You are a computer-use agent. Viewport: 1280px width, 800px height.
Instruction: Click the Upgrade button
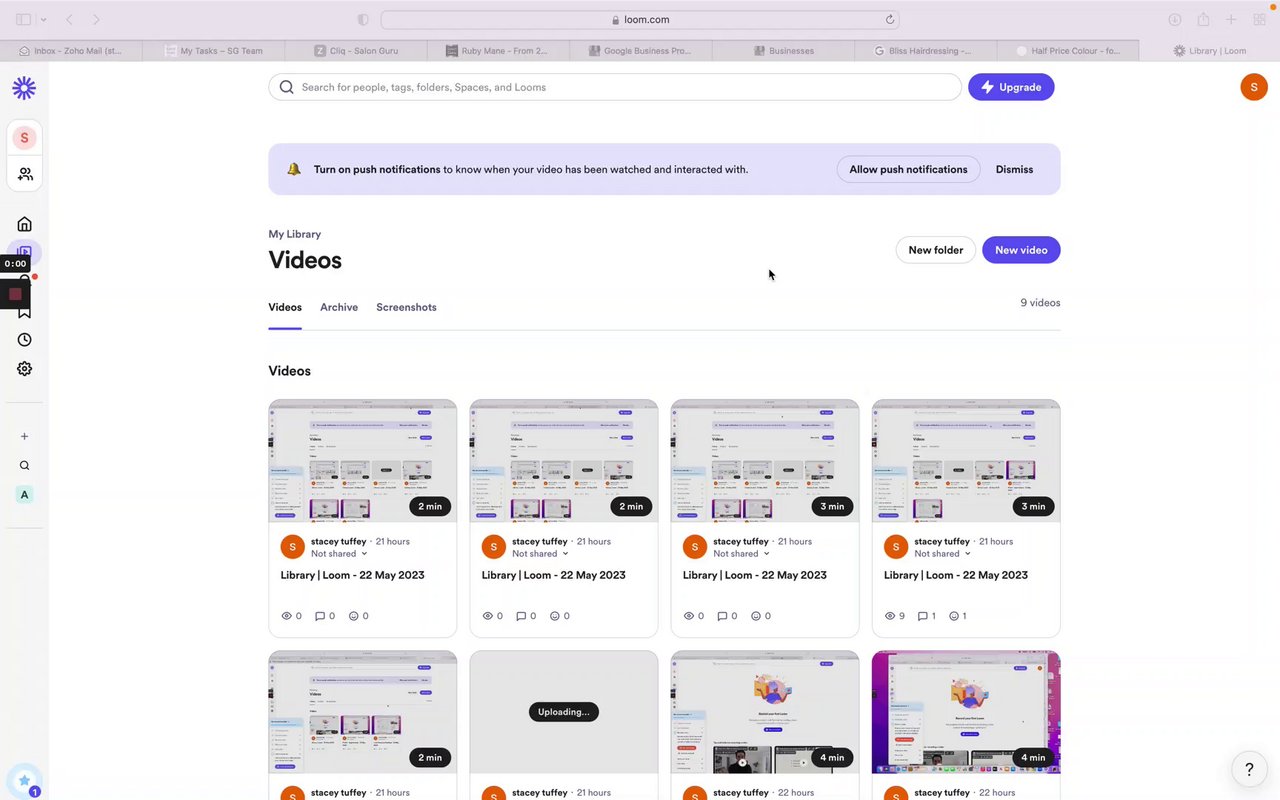click(x=1011, y=87)
